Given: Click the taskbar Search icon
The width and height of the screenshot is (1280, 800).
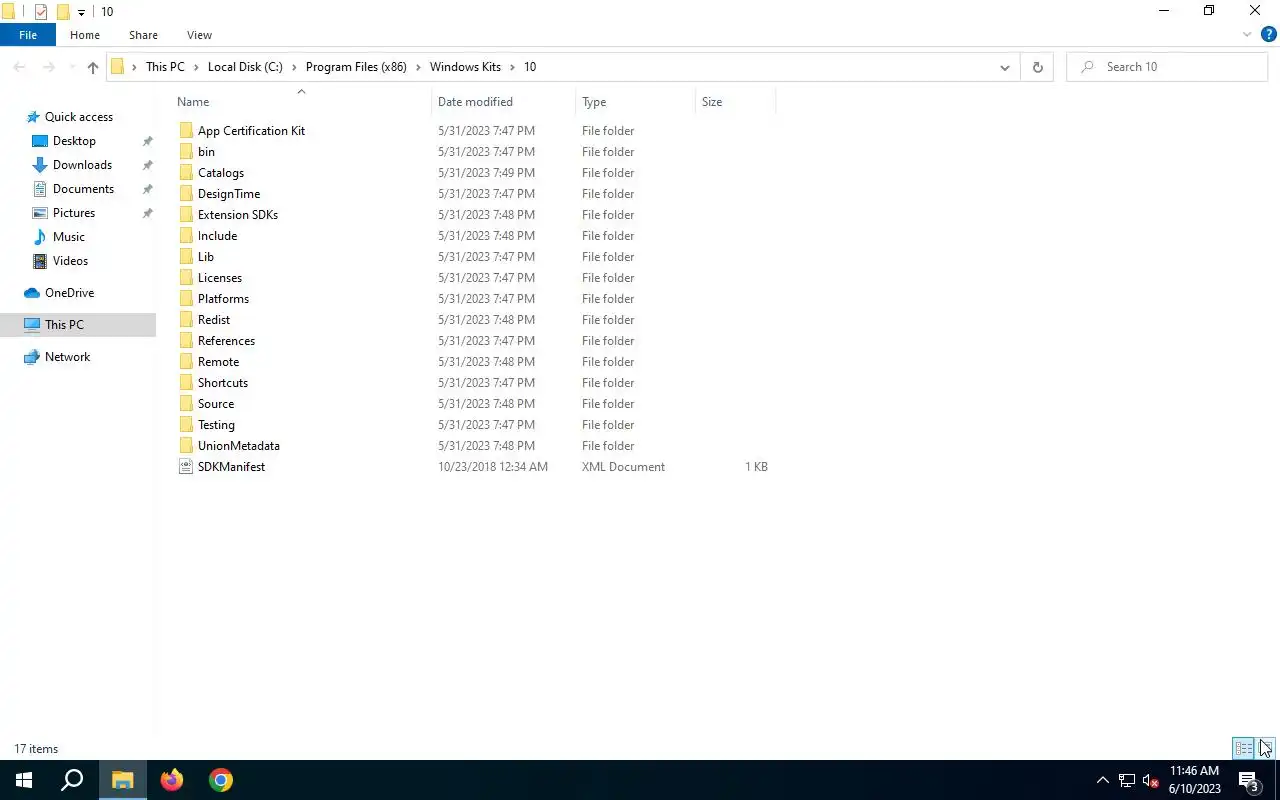Looking at the screenshot, I should [72, 780].
